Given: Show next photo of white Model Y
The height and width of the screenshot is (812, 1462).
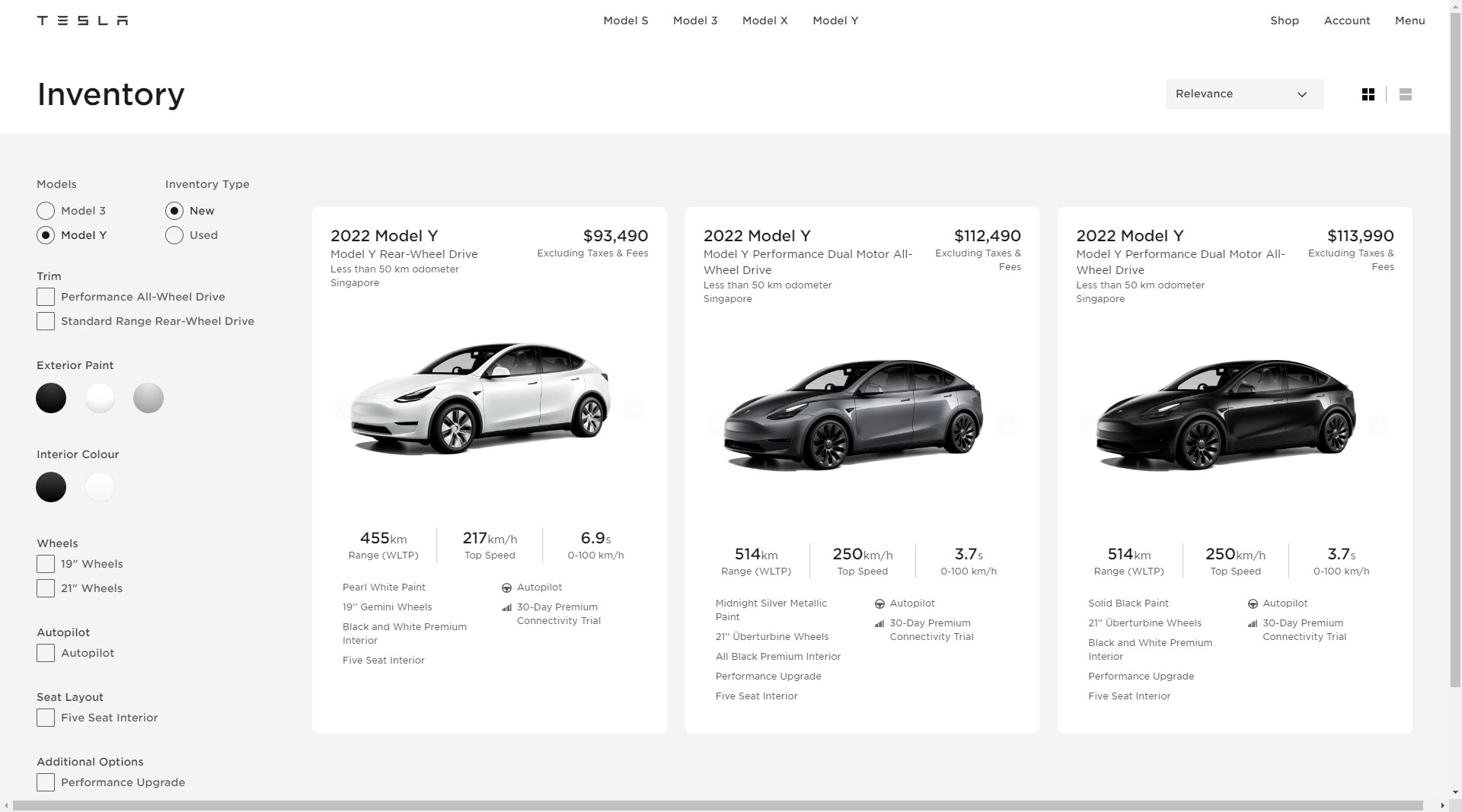Looking at the screenshot, I should 633,409.
